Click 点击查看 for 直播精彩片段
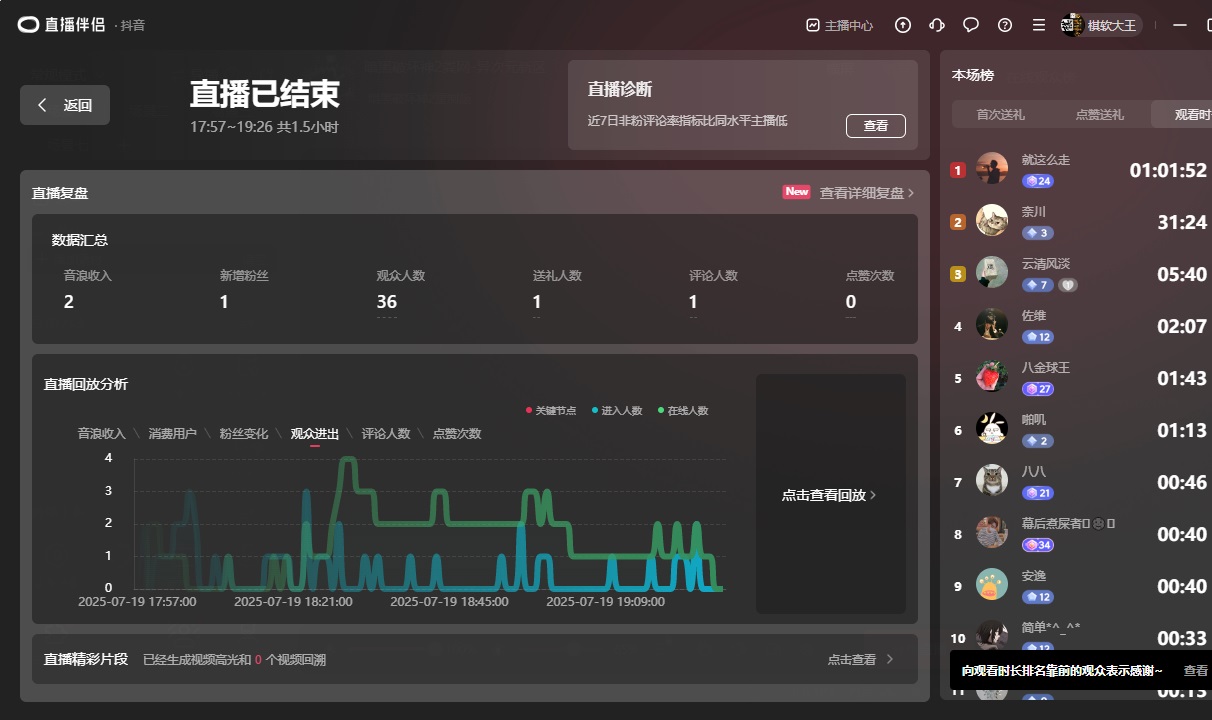The width and height of the screenshot is (1212, 720). 860,659
